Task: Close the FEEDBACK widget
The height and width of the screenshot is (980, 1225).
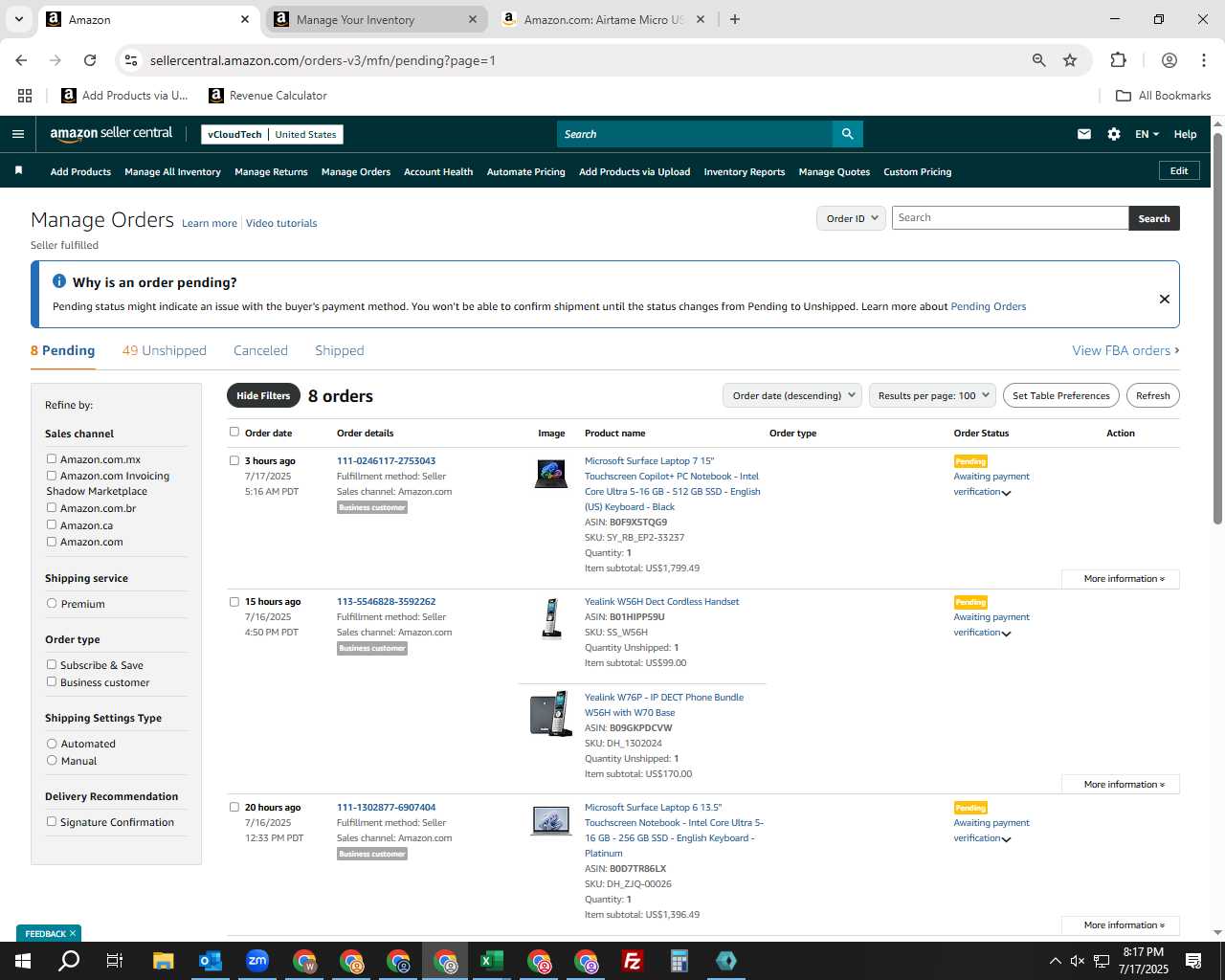Action: pos(73,933)
